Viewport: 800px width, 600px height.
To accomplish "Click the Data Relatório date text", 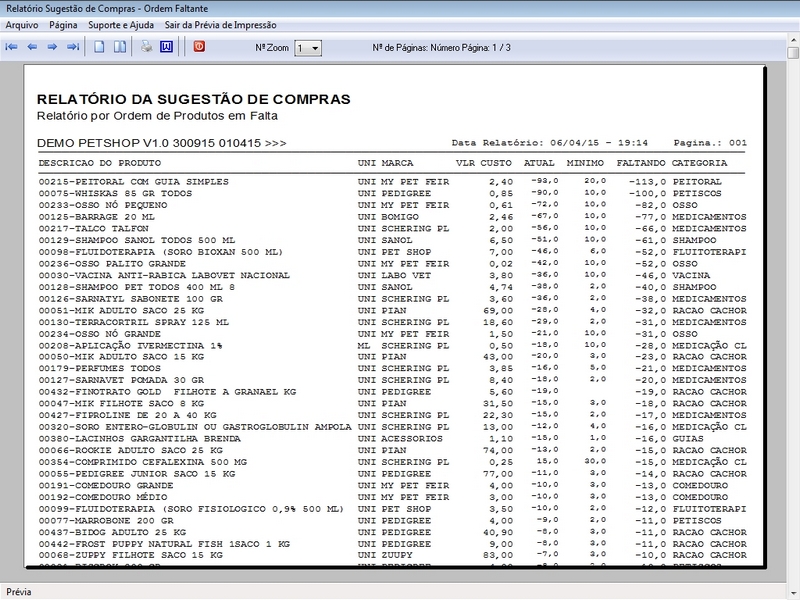I will [x=549, y=143].
